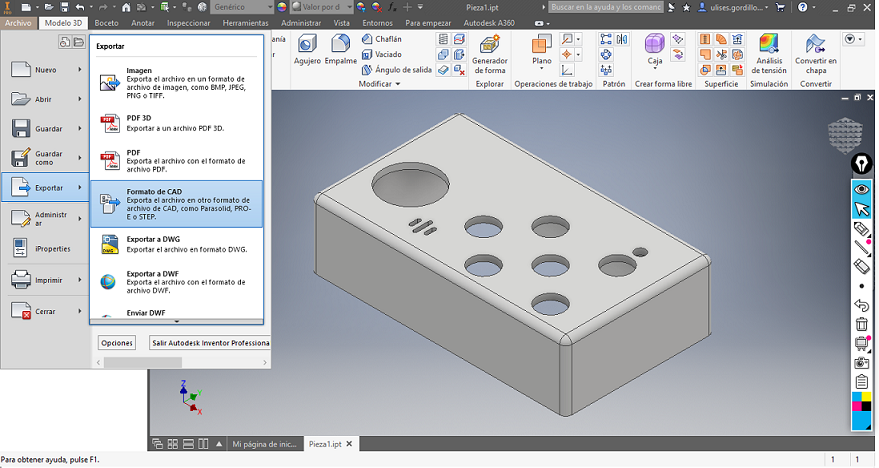Click the home icon in quick access toolbar
Viewport: 879px width, 468px height.
tap(126, 7)
